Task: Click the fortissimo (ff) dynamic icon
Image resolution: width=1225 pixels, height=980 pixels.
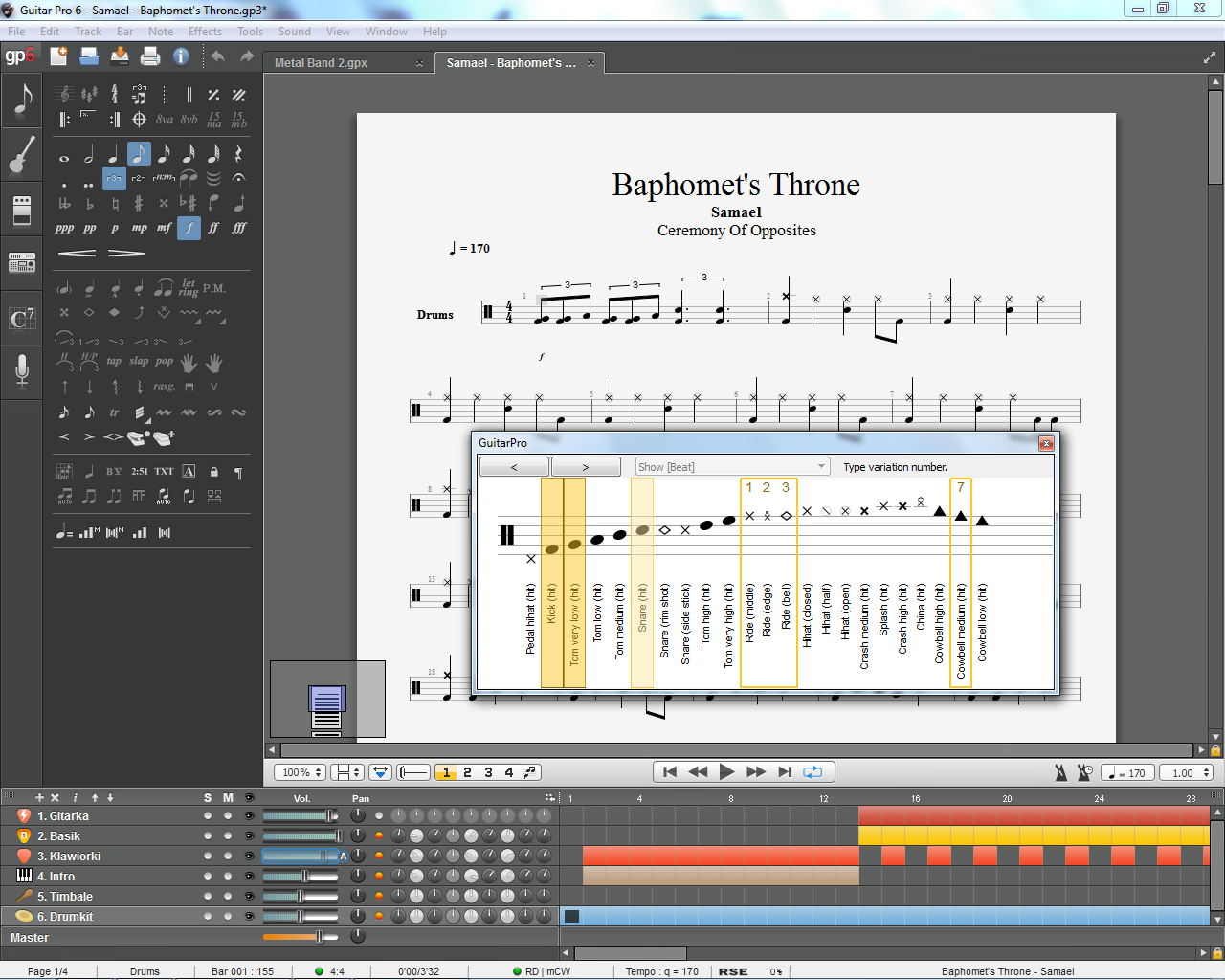Action: (213, 228)
